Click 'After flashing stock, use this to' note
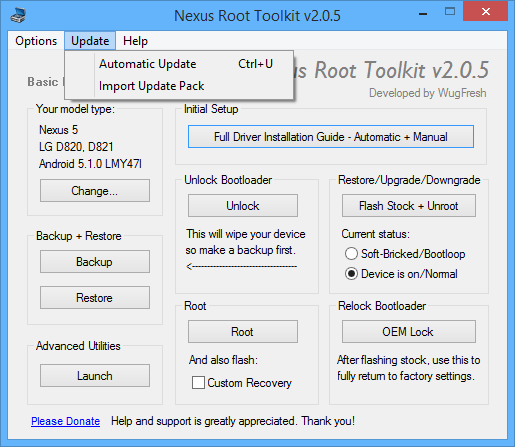The width and height of the screenshot is (515, 447). point(408,360)
